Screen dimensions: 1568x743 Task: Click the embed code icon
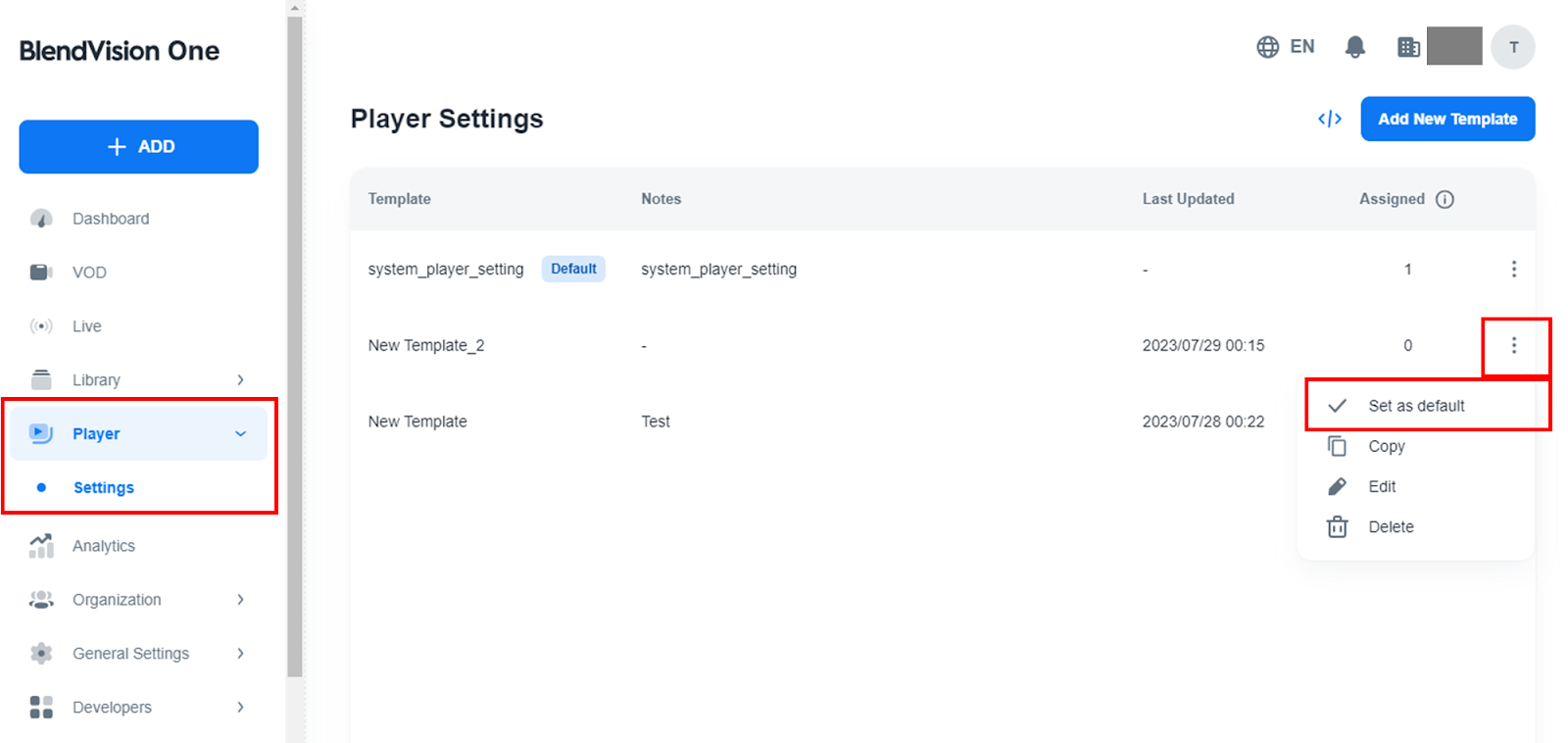click(x=1329, y=119)
